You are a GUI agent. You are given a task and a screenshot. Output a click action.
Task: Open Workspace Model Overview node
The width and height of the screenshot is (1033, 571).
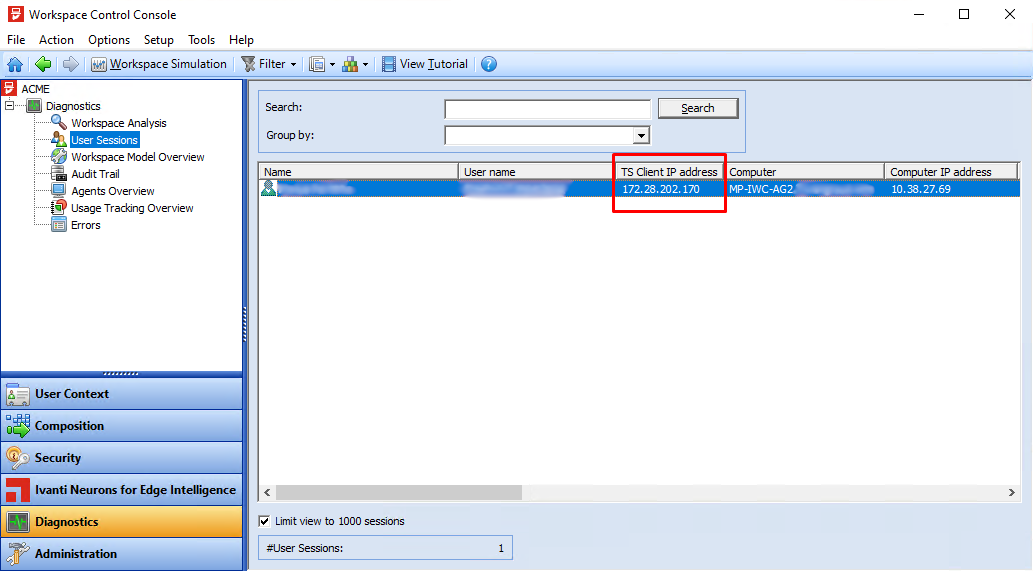138,157
